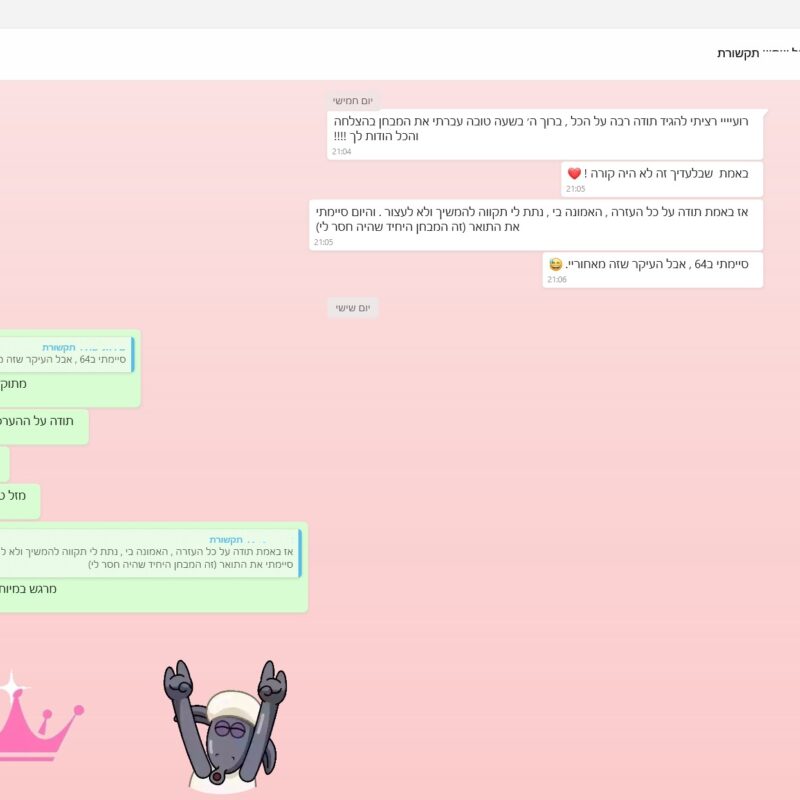Jump to quoted סיימתי ב64 reply preview
The width and height of the screenshot is (800, 800).
click(x=65, y=355)
